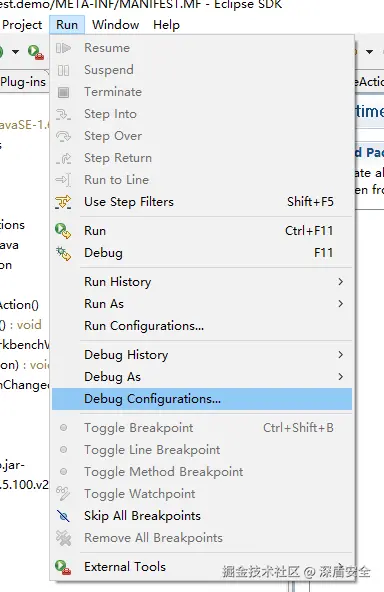
Task: Open the Help menu
Action: click(x=167, y=25)
